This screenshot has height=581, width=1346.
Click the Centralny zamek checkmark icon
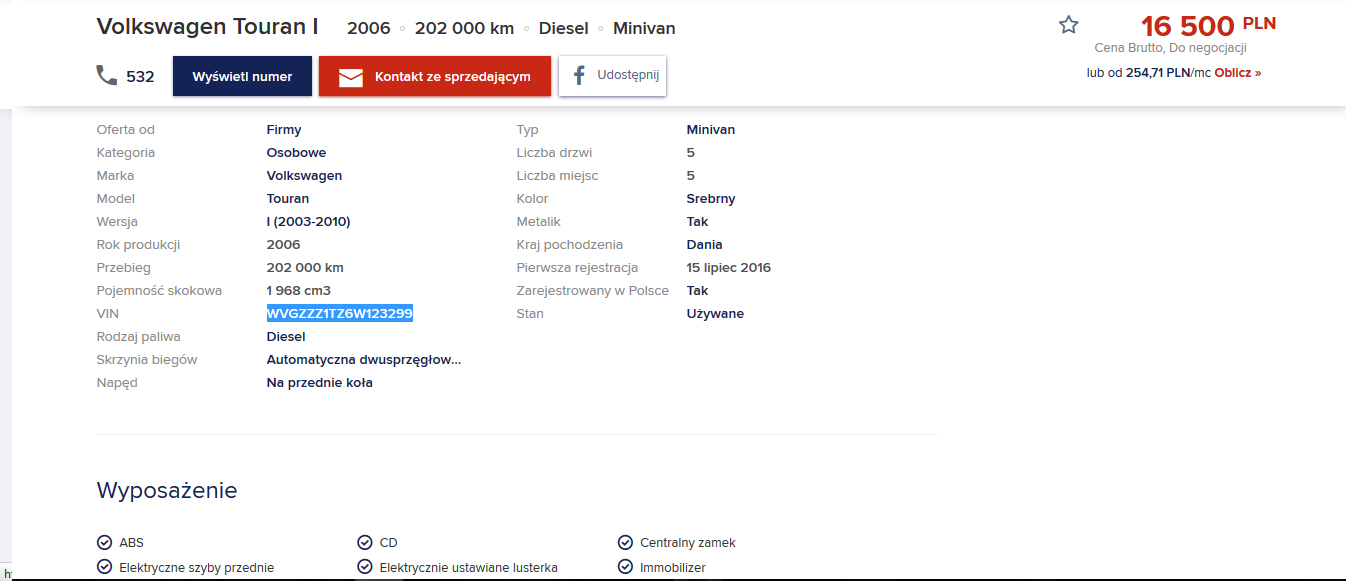pyautogui.click(x=625, y=543)
